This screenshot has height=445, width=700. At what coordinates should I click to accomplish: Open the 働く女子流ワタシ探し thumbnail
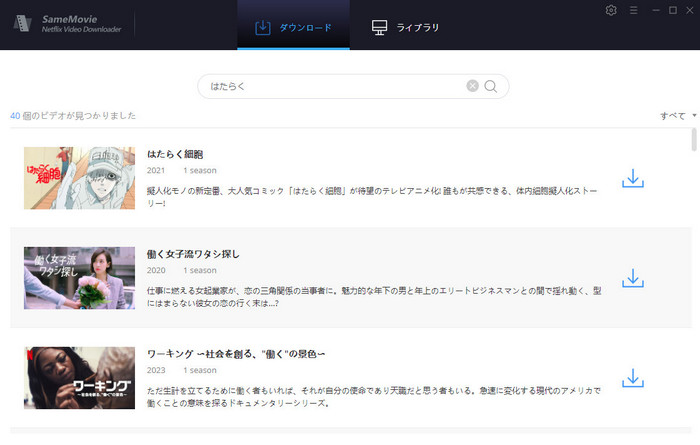79,278
